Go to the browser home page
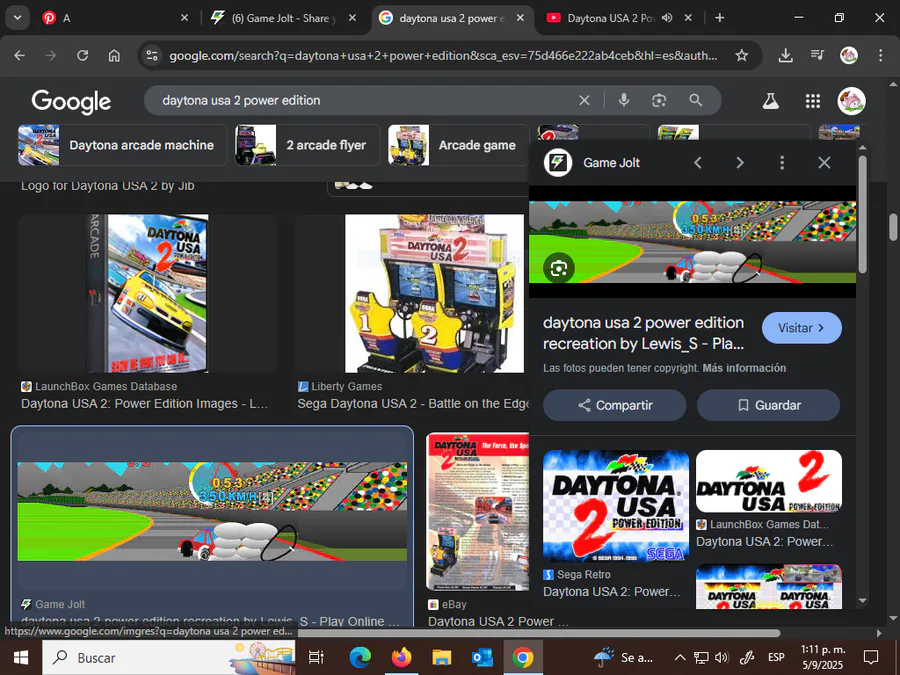 114,55
